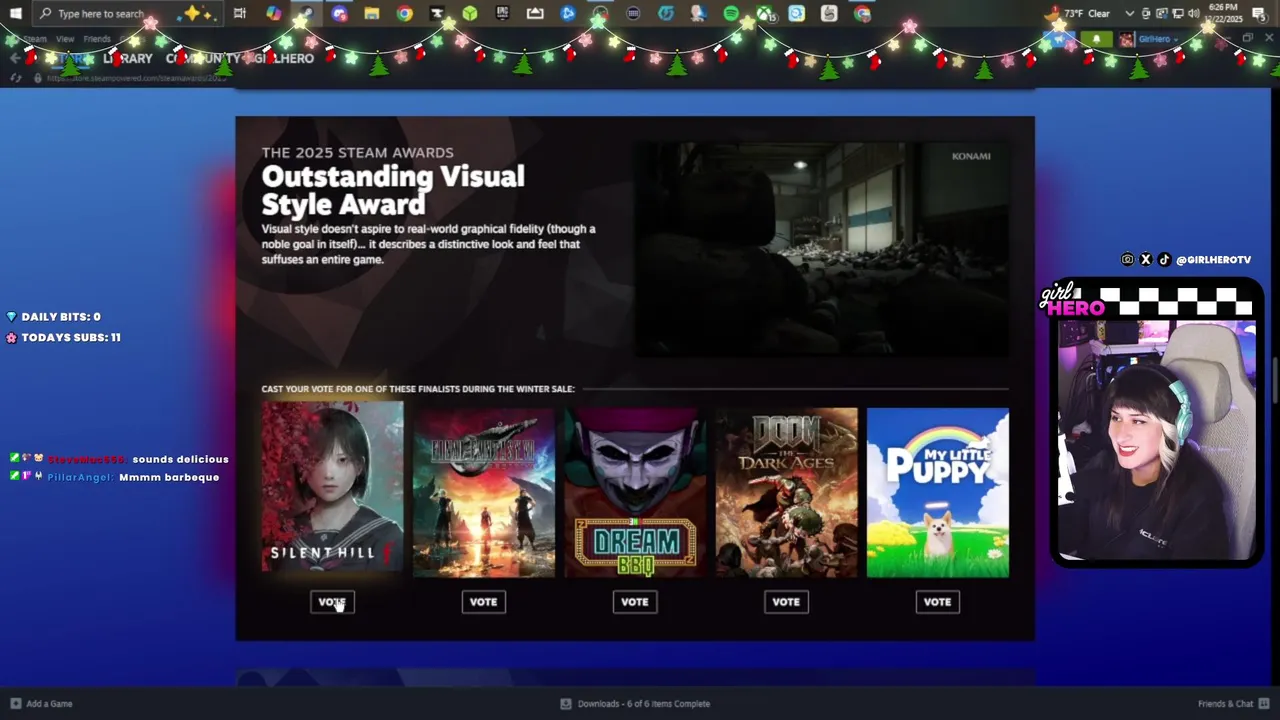The image size is (1280, 720).
Task: Click Add a Game at bottom left
Action: pos(42,703)
